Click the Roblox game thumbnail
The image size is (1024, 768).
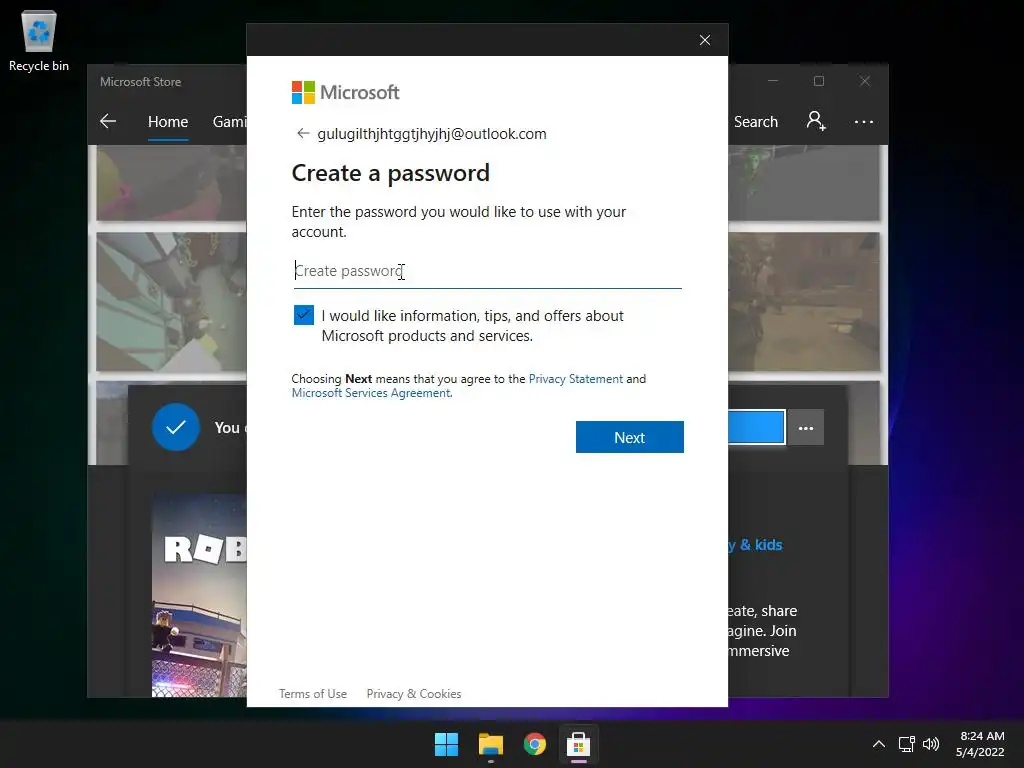pos(199,596)
